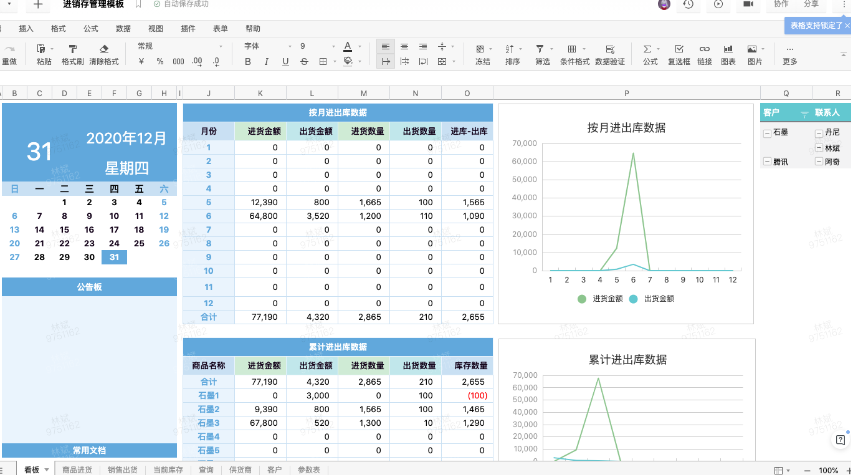Apply thousands separator 000 format
This screenshot has width=851, height=475.
coord(179,62)
